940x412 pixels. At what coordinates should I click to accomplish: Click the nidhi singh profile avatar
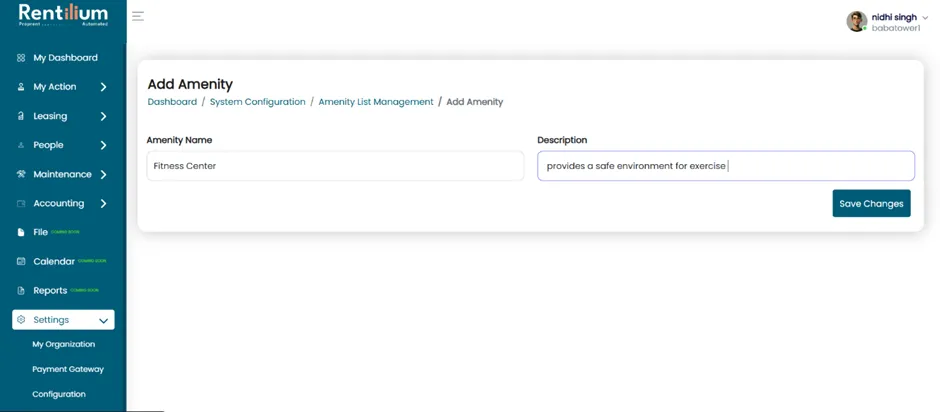pos(857,22)
